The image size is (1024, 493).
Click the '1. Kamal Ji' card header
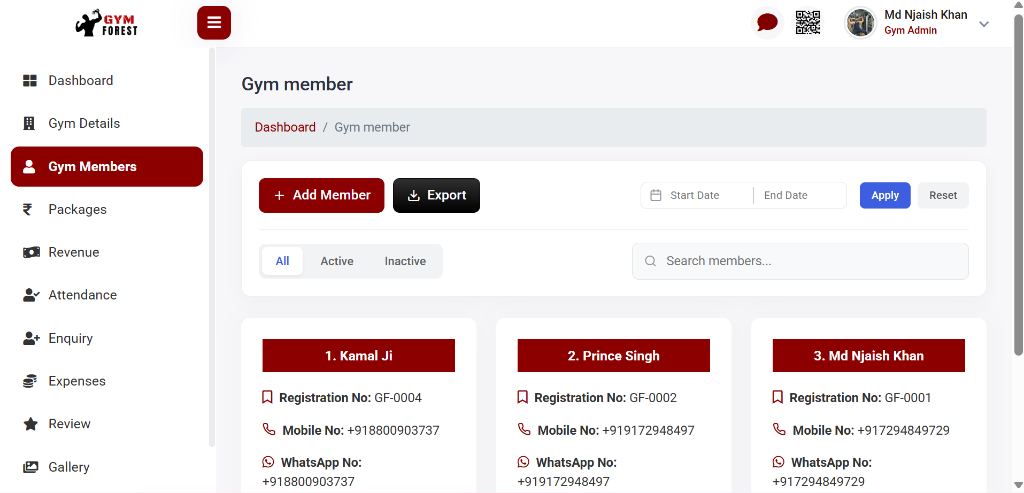point(359,356)
